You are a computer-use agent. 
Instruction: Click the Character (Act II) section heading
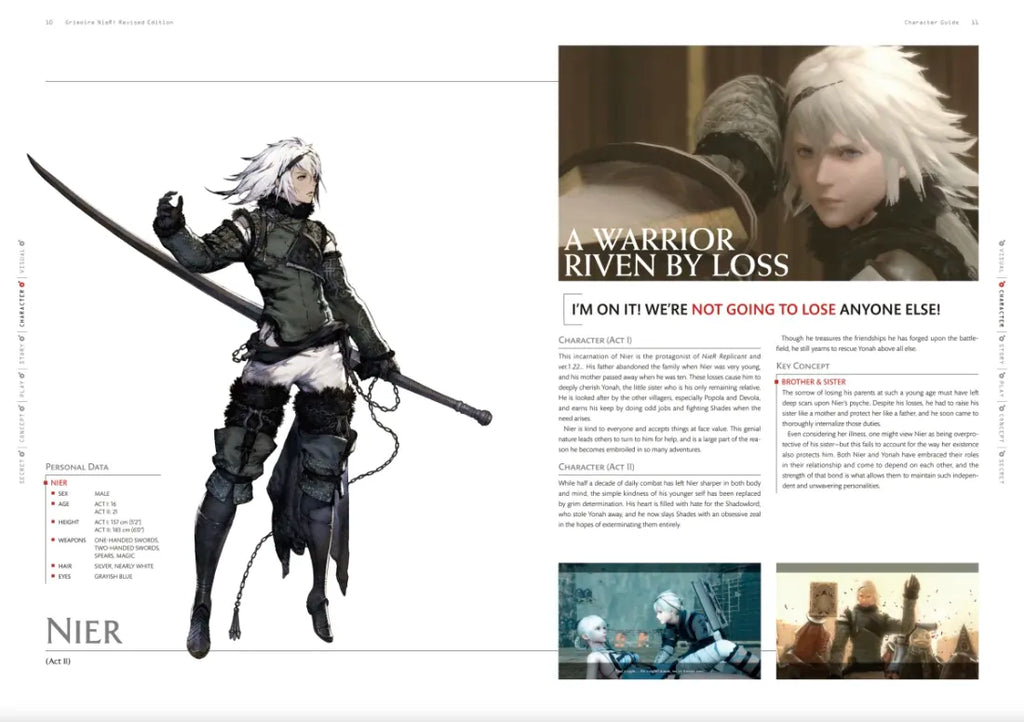(595, 467)
